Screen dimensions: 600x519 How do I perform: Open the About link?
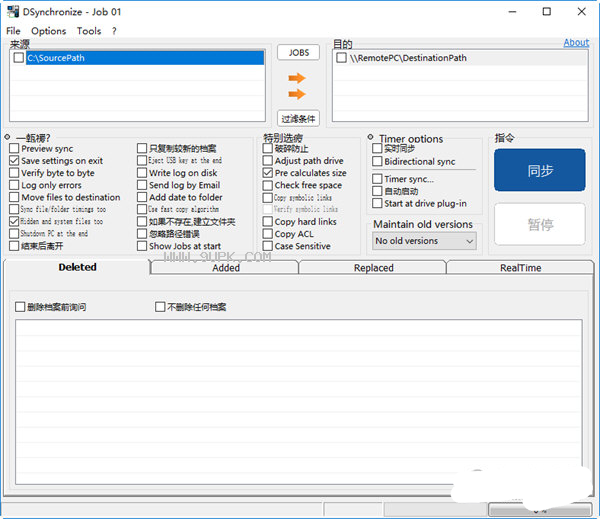(x=576, y=42)
